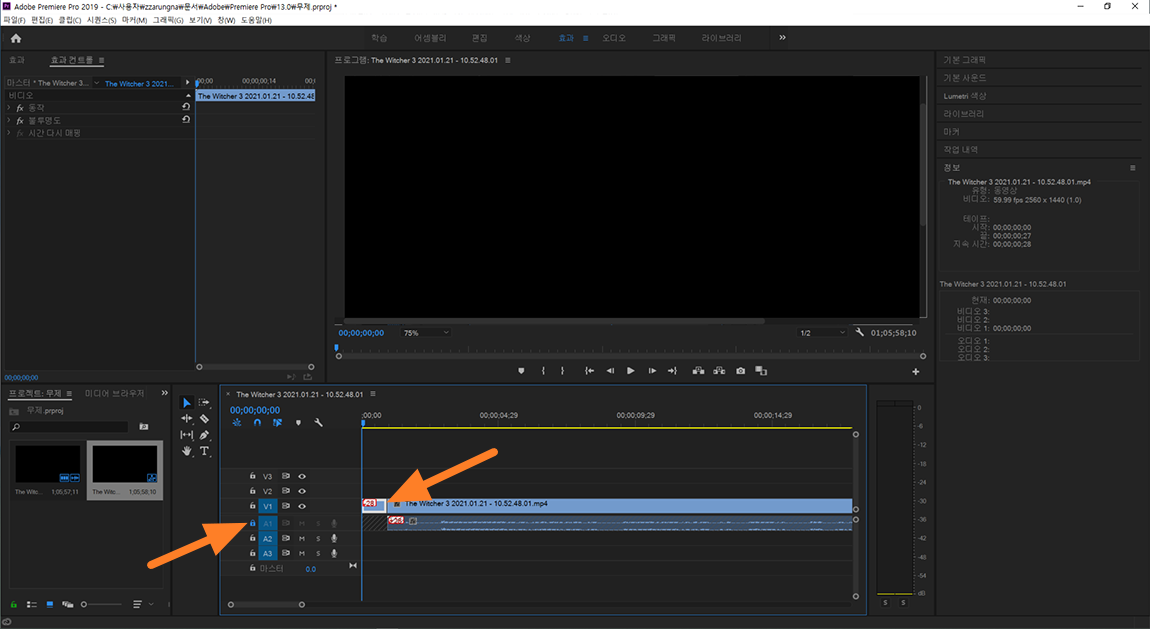
Task: Open the 파일(F) menu
Action: point(14,20)
